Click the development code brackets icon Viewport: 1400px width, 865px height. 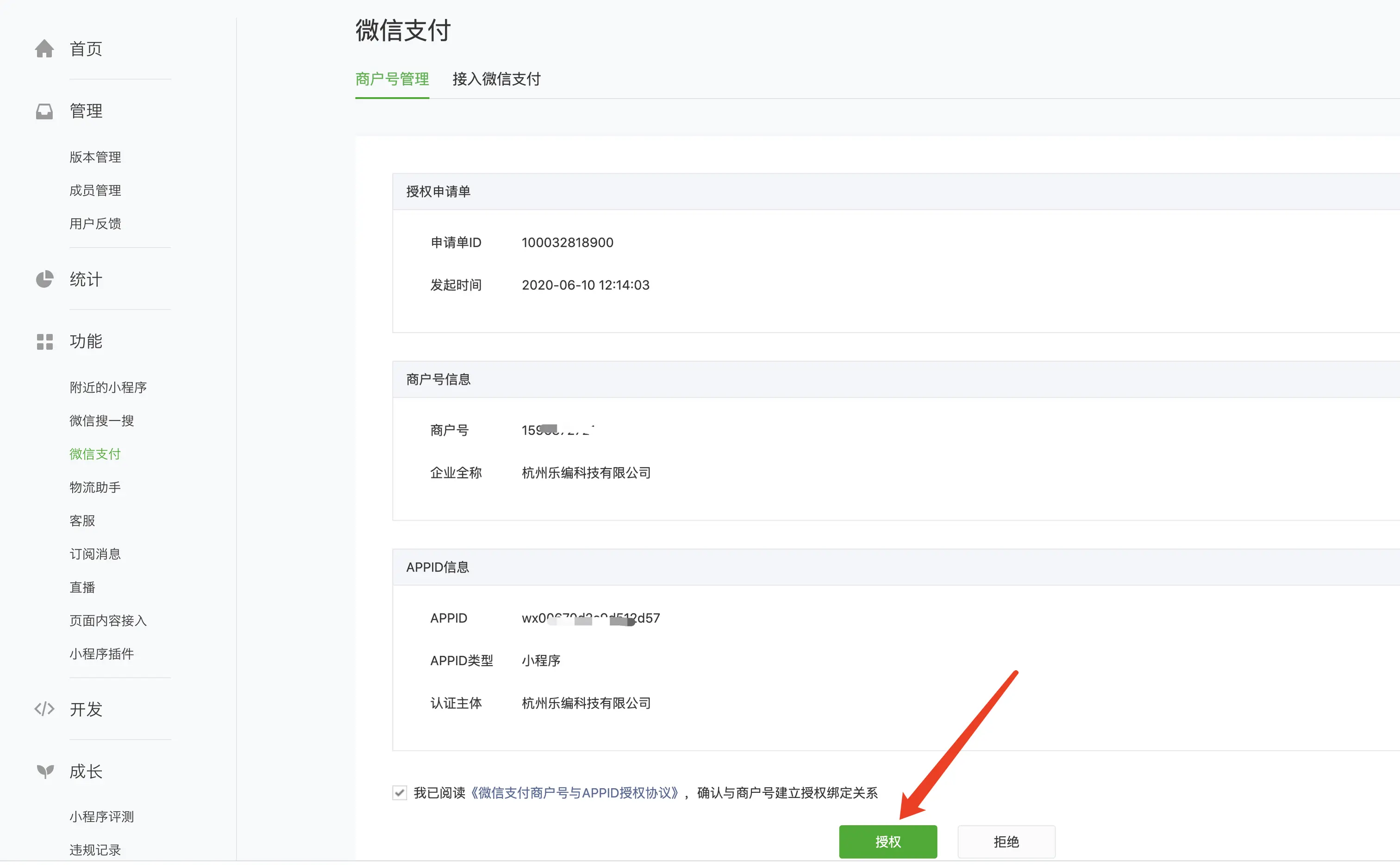(44, 709)
